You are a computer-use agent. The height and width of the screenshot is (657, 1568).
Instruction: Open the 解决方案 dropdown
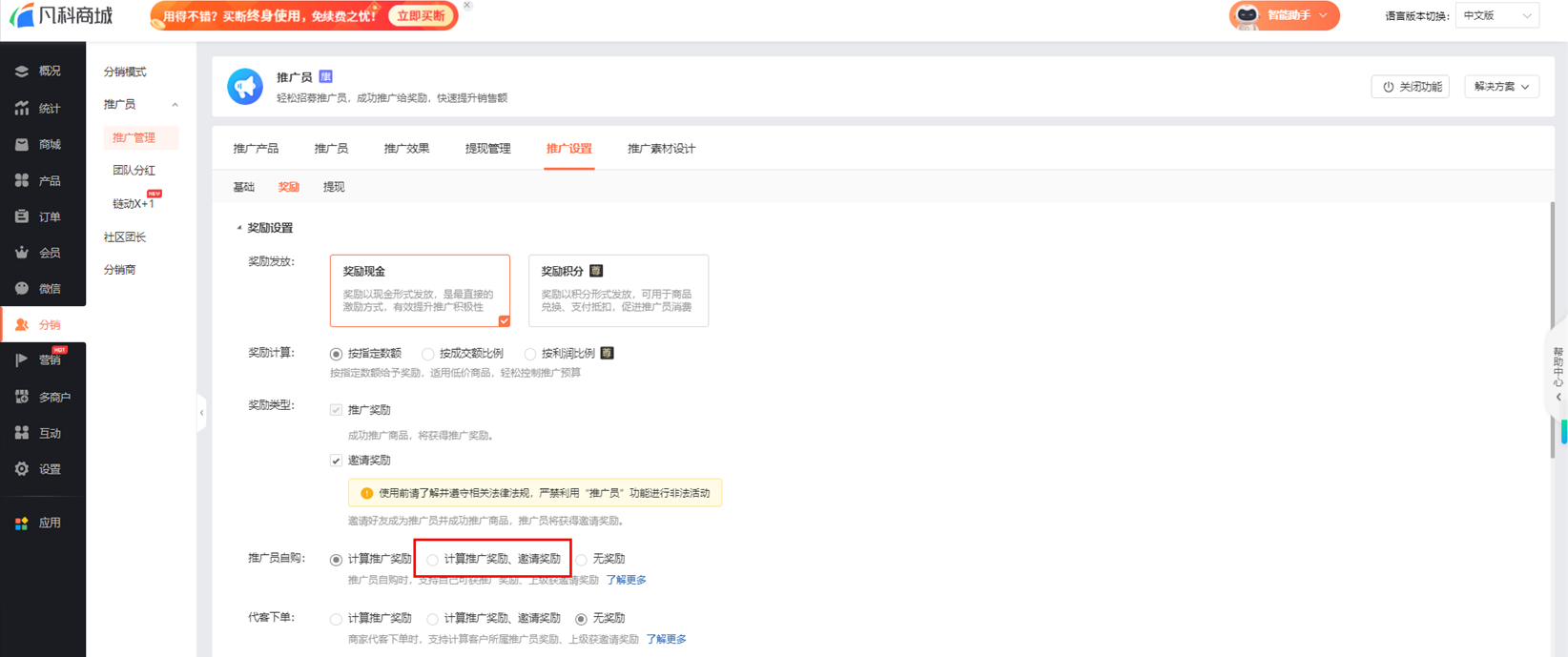[1501, 87]
